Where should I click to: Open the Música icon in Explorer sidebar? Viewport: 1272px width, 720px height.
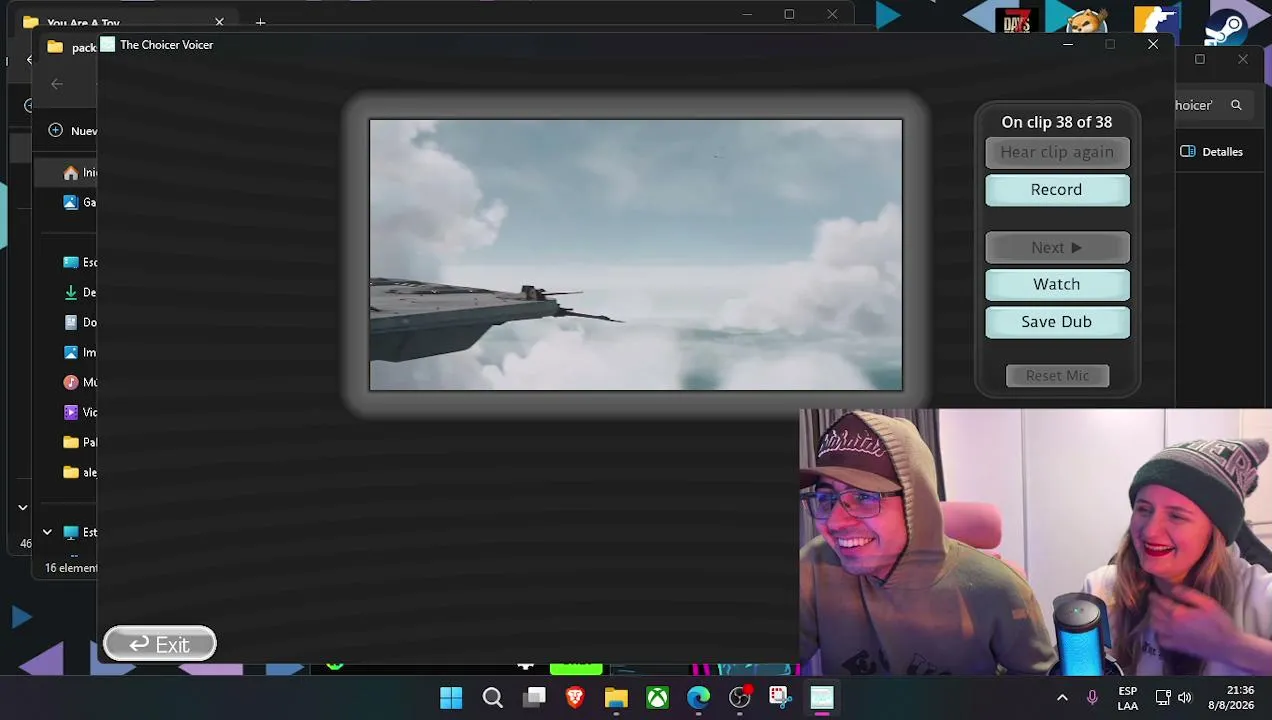pyautogui.click(x=71, y=383)
